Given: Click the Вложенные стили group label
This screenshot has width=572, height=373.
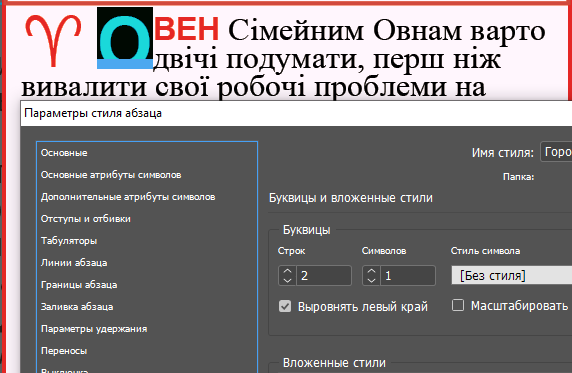Looking at the screenshot, I should click(334, 363).
